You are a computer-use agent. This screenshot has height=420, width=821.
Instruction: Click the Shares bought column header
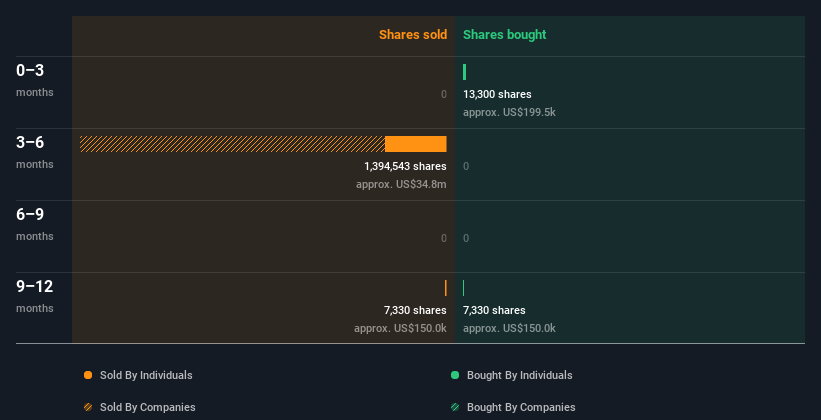tap(505, 35)
